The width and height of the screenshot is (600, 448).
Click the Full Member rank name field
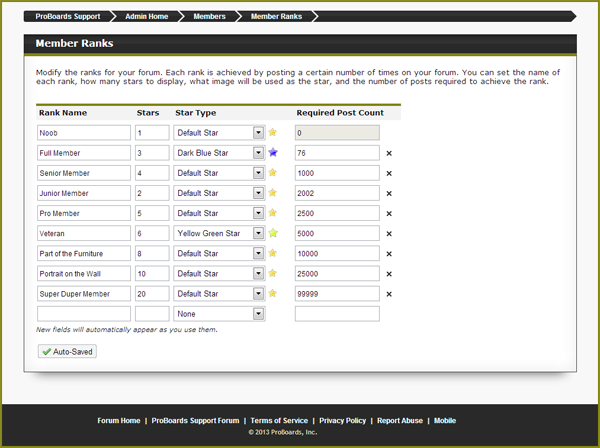pos(84,153)
